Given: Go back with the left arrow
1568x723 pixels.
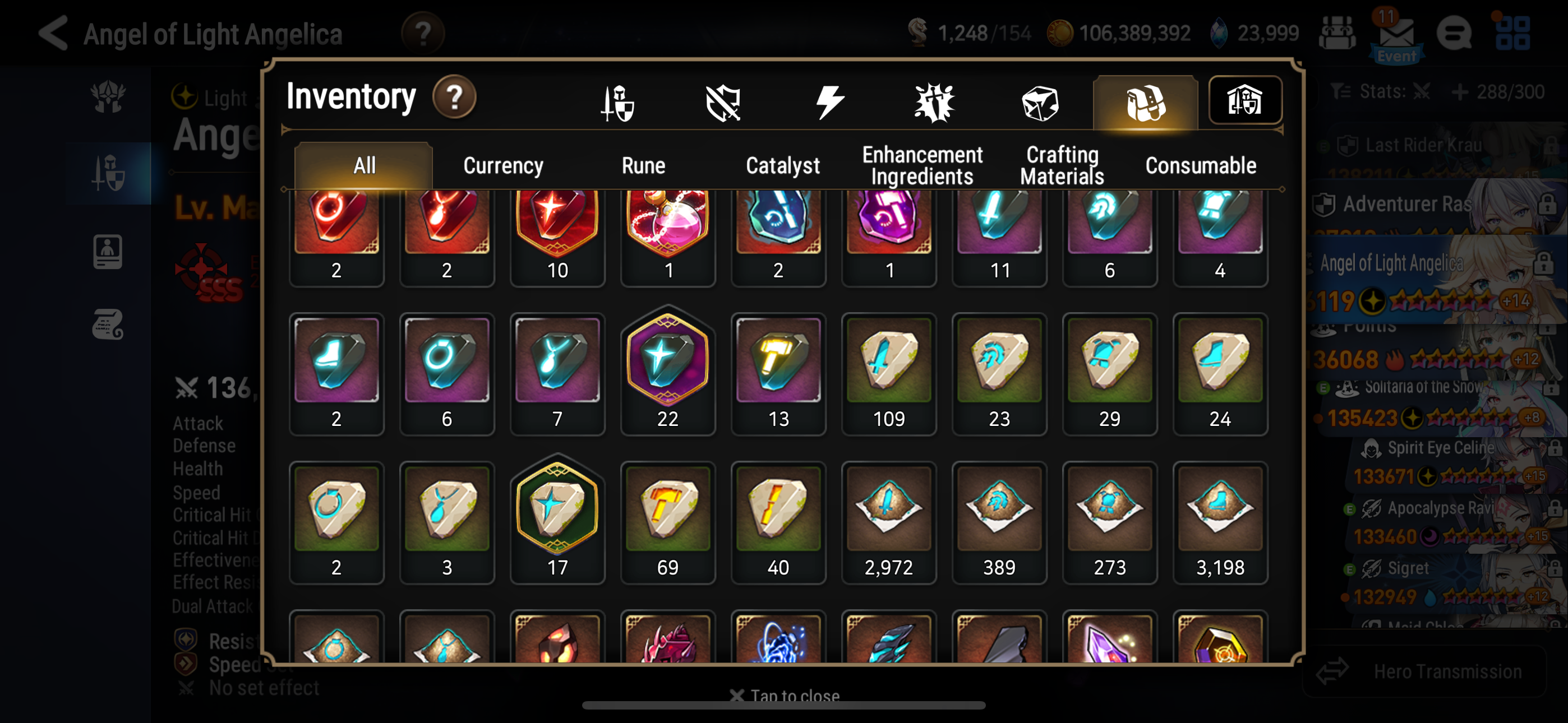Looking at the screenshot, I should coord(54,33).
